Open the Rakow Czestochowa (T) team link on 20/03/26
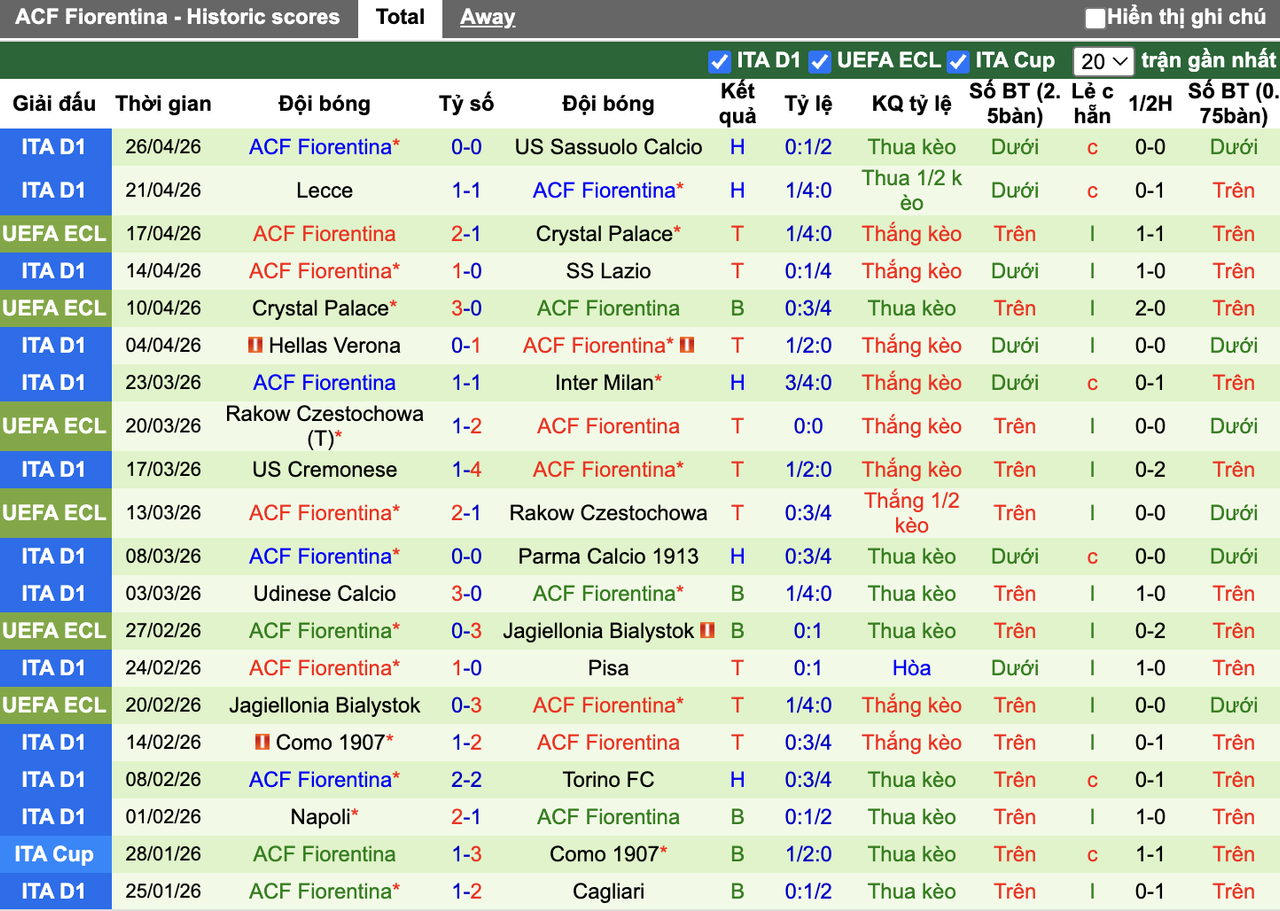 (x=325, y=426)
